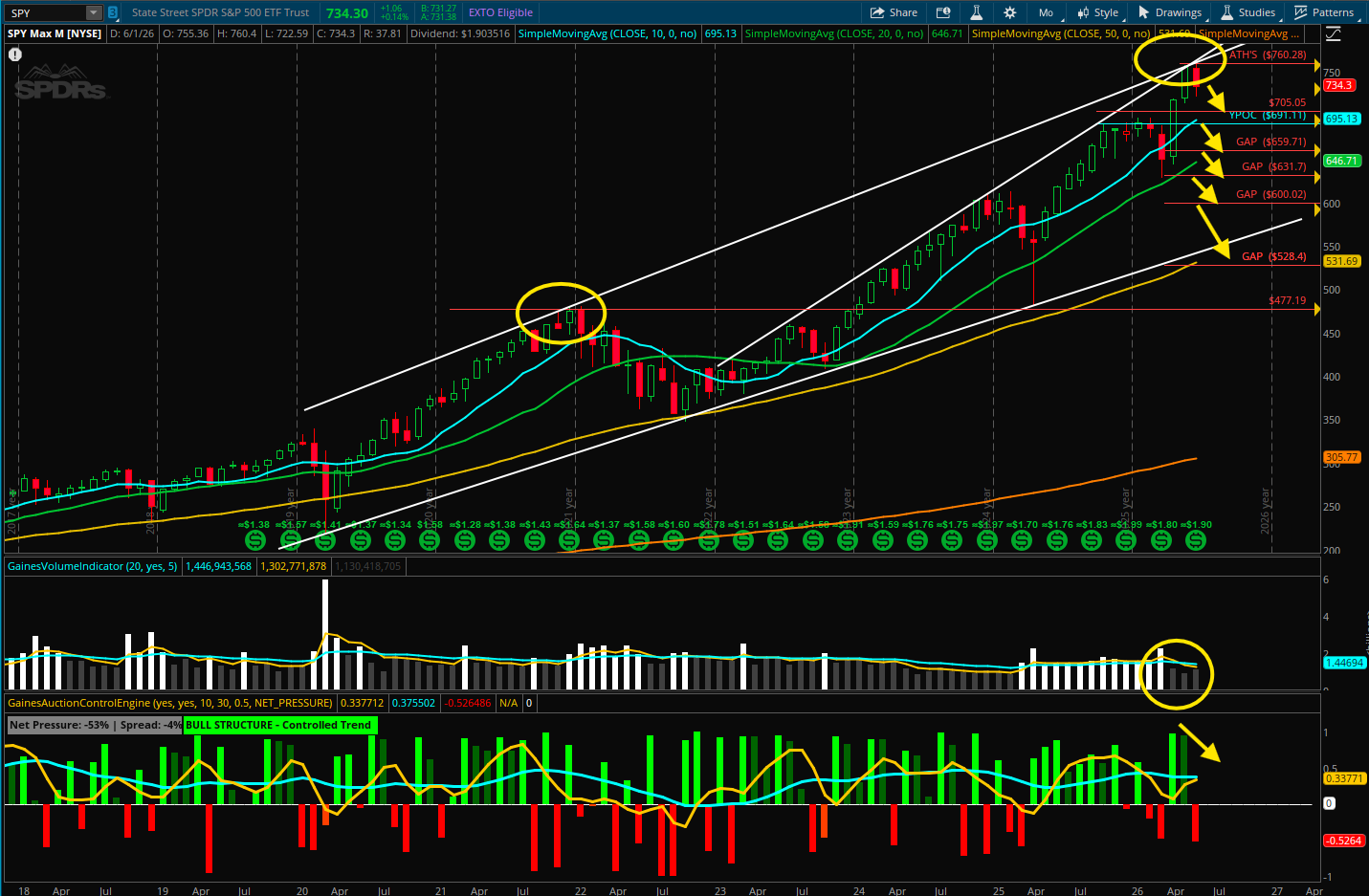Click the yellow 531.69 price axis bubble
Viewport: 1369px width, 896px height.
pos(1342,261)
